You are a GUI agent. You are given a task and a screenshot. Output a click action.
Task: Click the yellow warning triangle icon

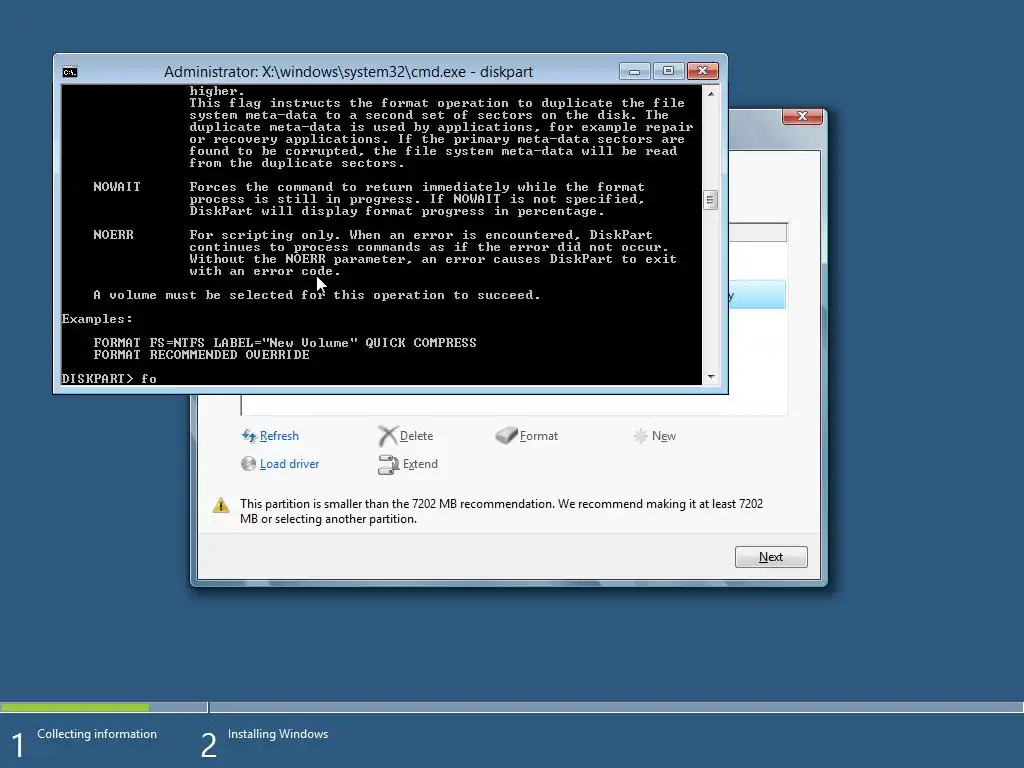click(221, 505)
